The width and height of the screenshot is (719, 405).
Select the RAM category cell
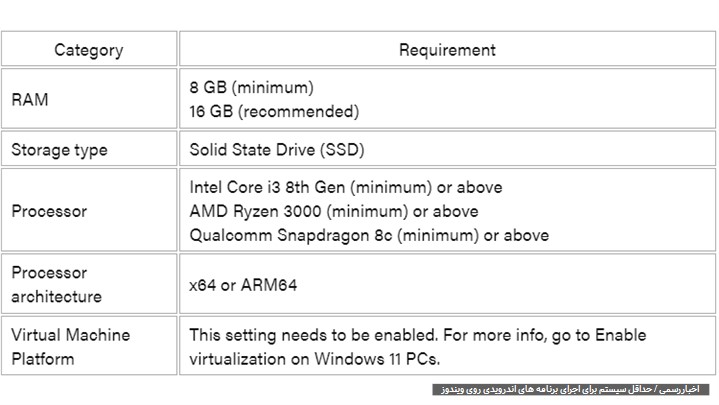point(89,99)
